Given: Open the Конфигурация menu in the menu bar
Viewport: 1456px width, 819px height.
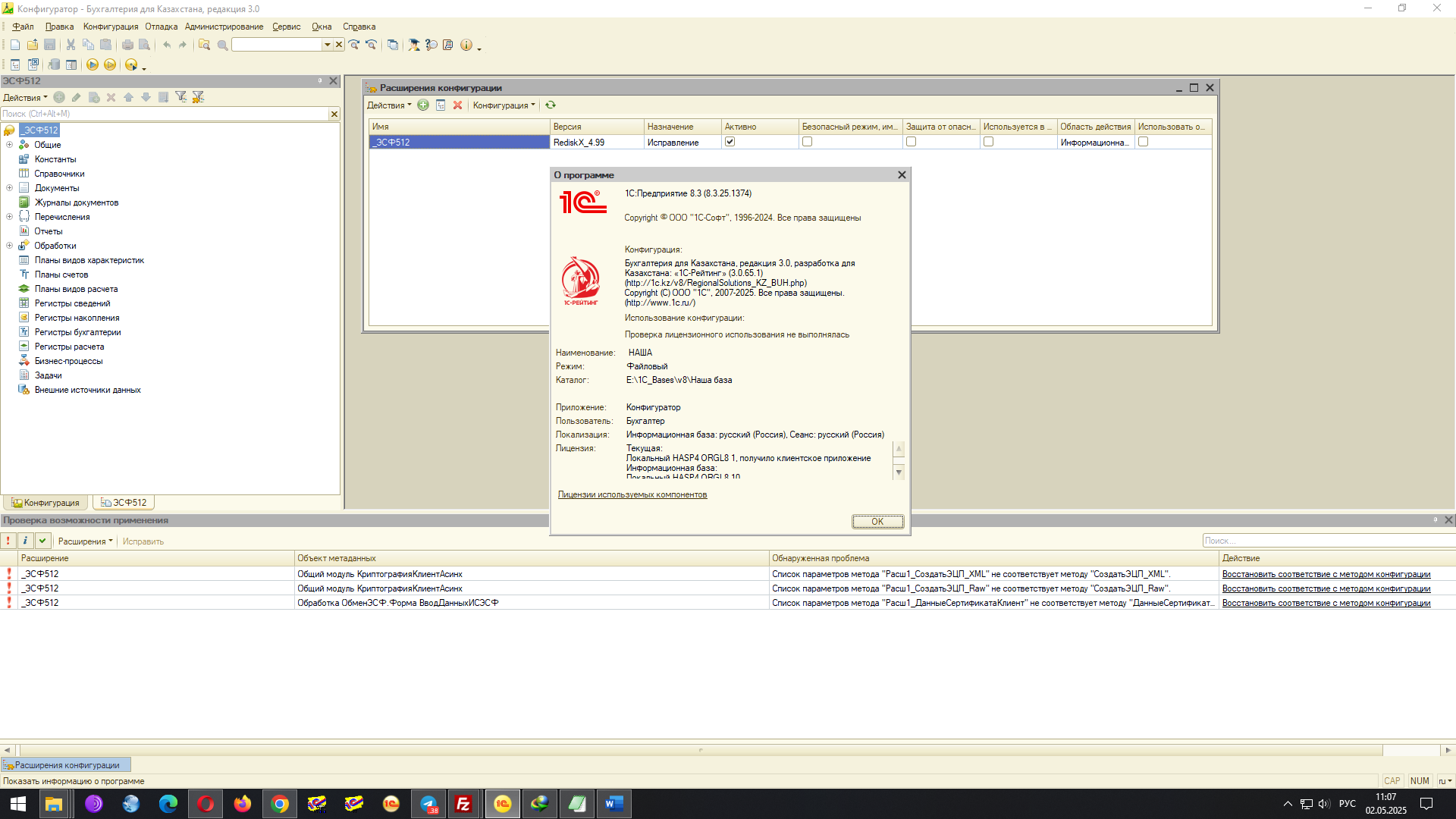Looking at the screenshot, I should [111, 27].
